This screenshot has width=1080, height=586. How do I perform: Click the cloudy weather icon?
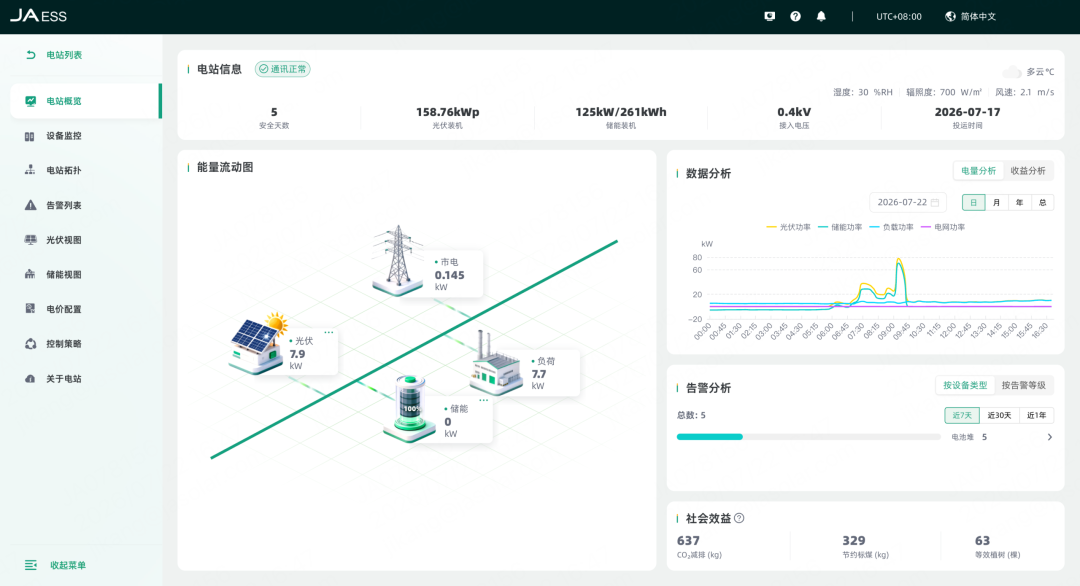click(1012, 71)
